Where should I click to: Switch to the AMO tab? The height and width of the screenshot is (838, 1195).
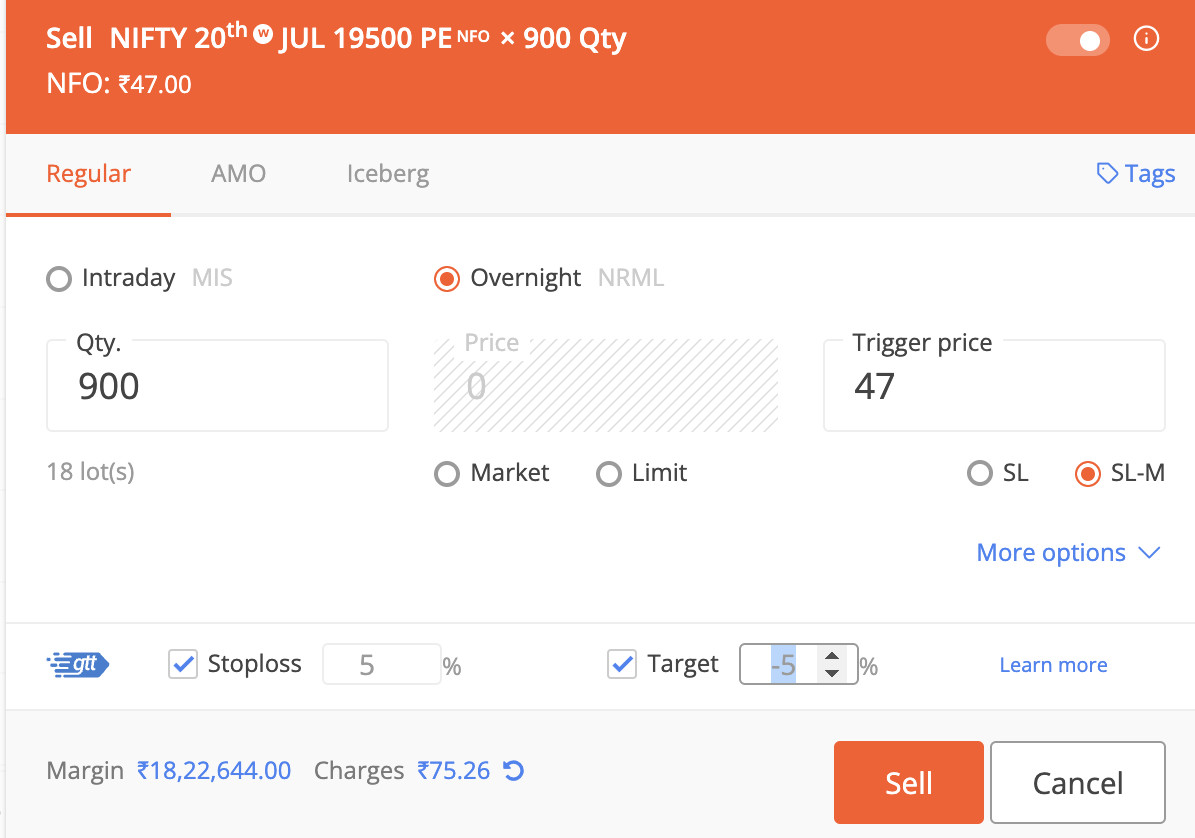[239, 174]
